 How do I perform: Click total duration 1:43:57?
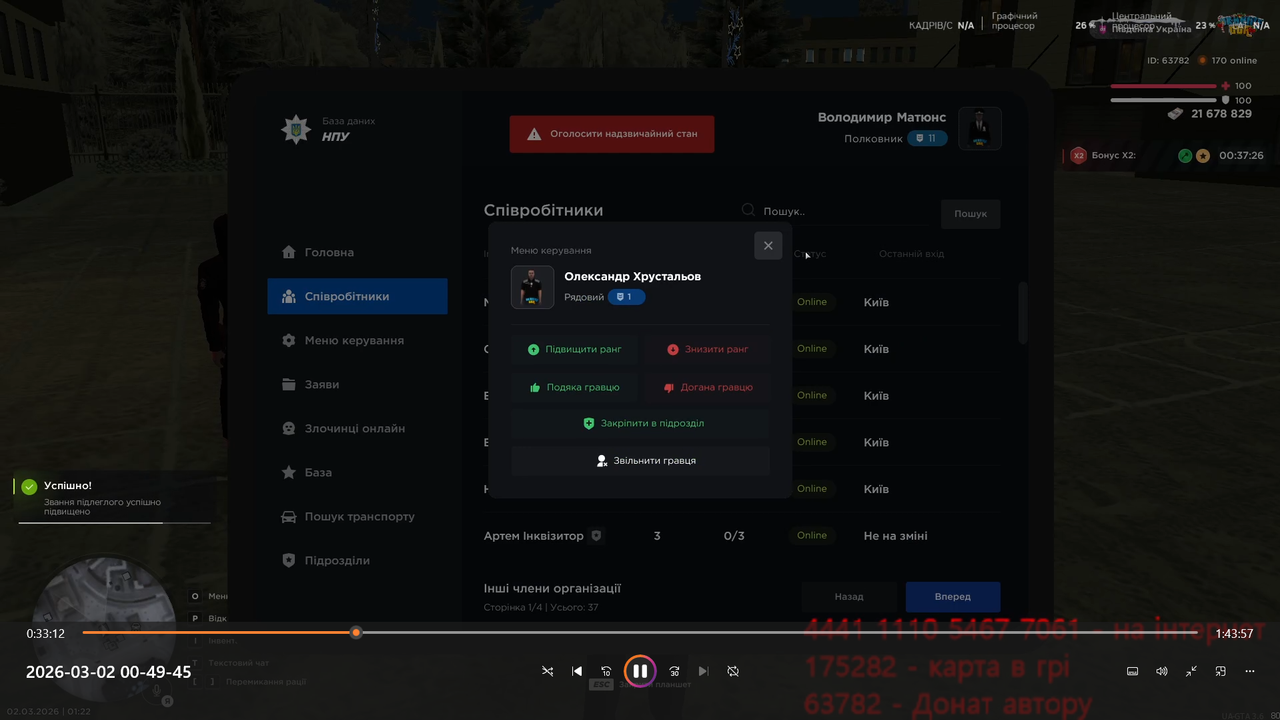(x=1234, y=634)
